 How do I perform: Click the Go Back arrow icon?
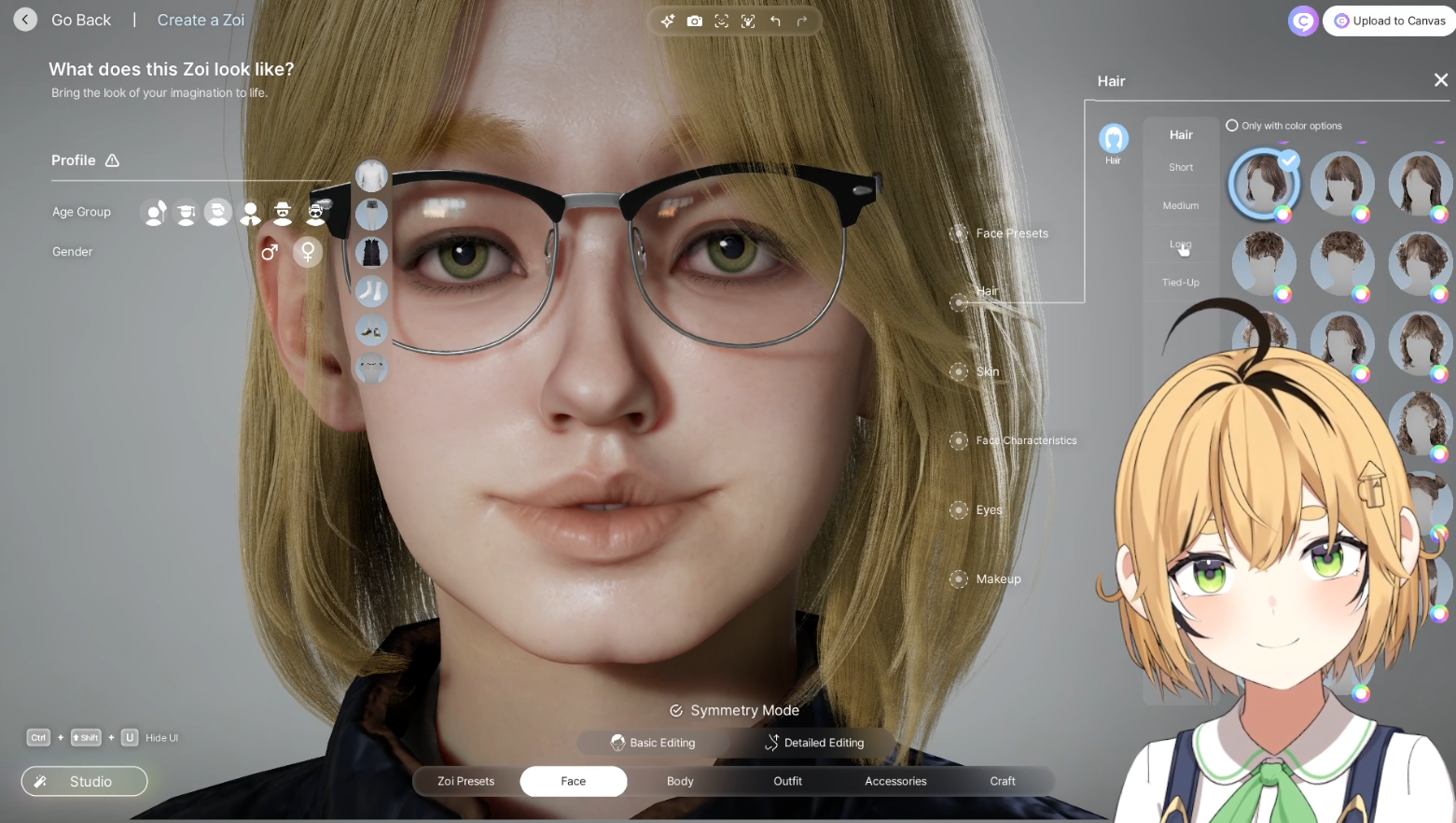[25, 20]
